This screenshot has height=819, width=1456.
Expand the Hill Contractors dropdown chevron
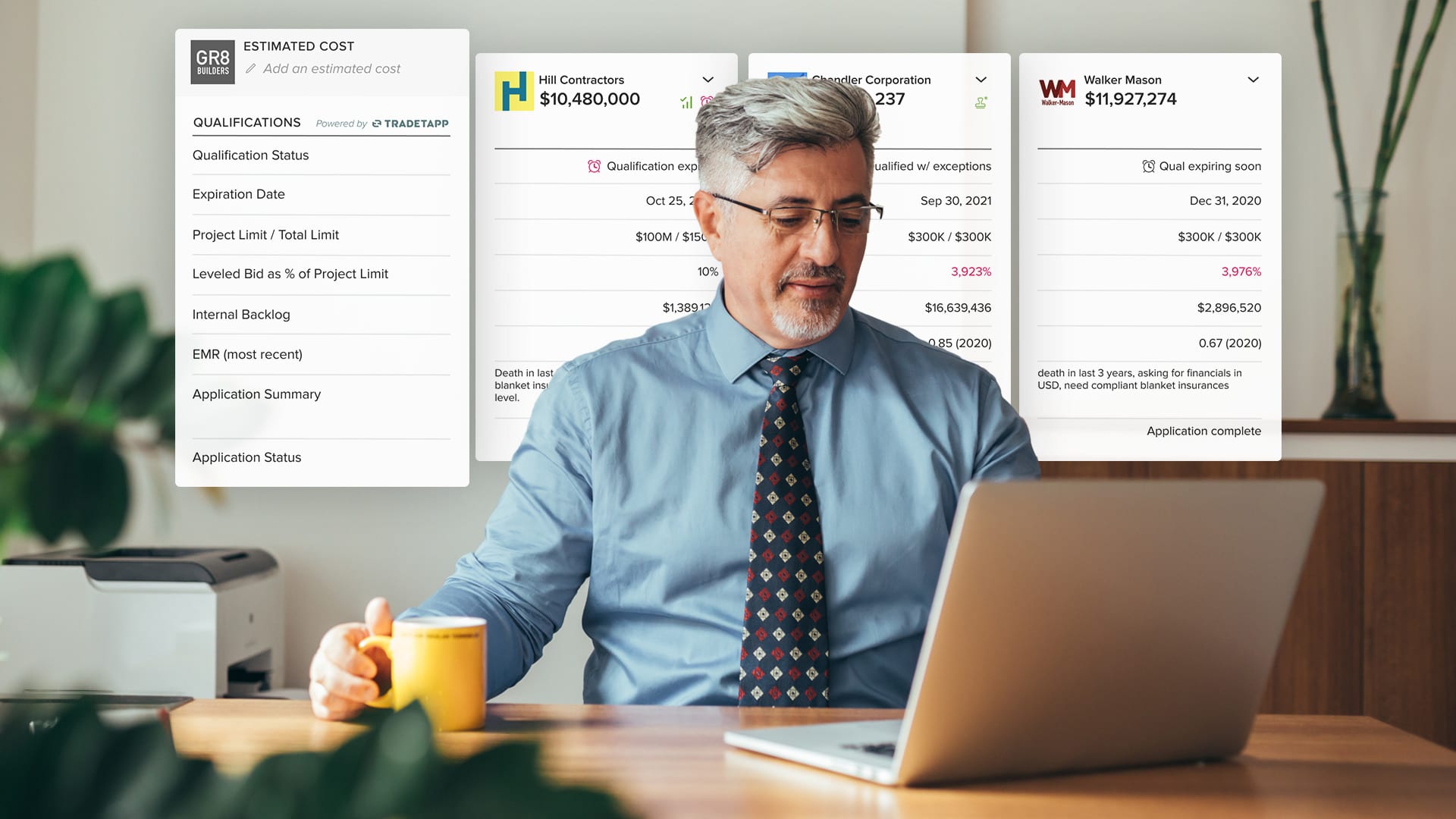point(709,80)
